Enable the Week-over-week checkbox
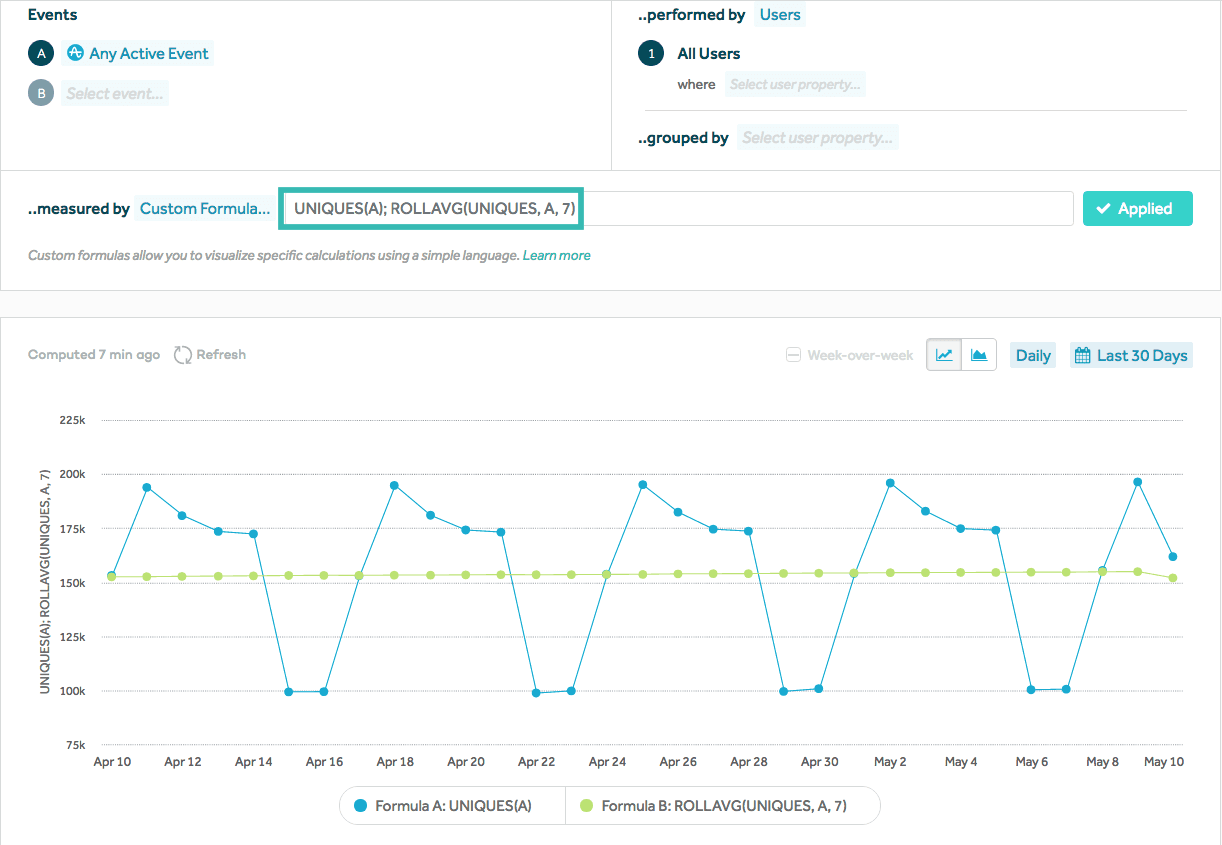 click(x=793, y=355)
